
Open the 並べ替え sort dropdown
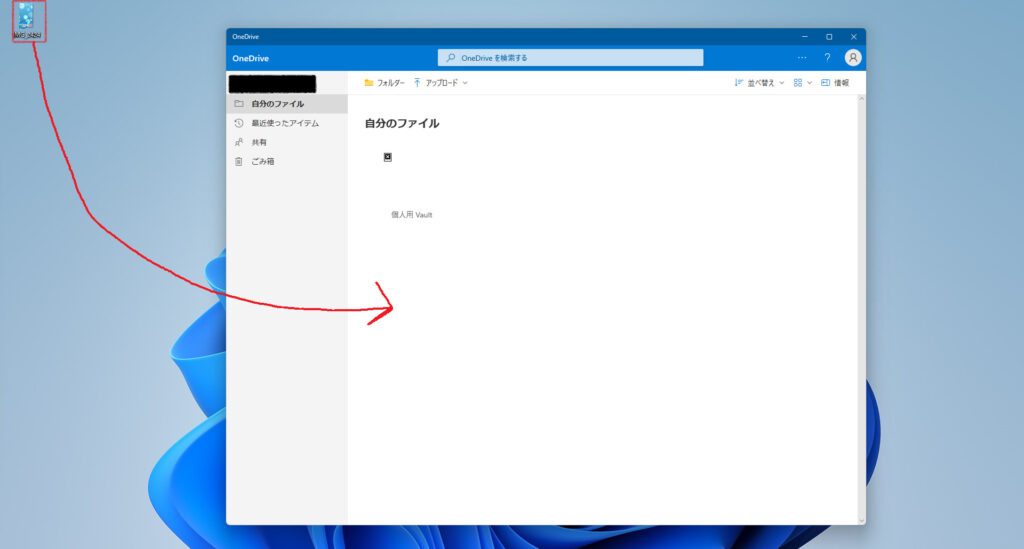(759, 83)
